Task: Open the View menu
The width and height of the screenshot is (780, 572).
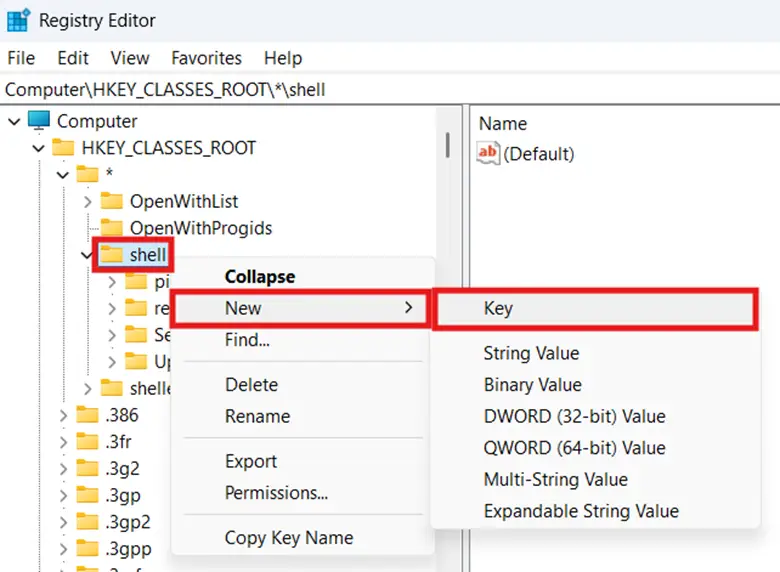Action: coord(130,58)
